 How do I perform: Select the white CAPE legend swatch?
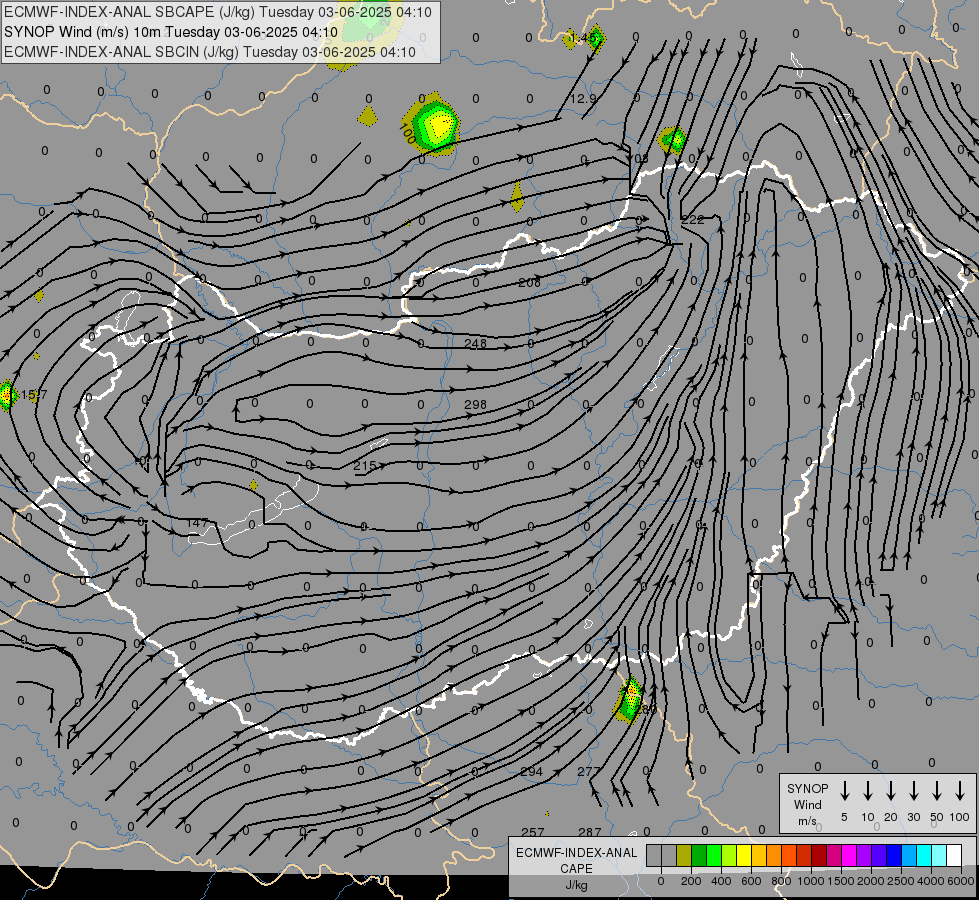pos(954,855)
